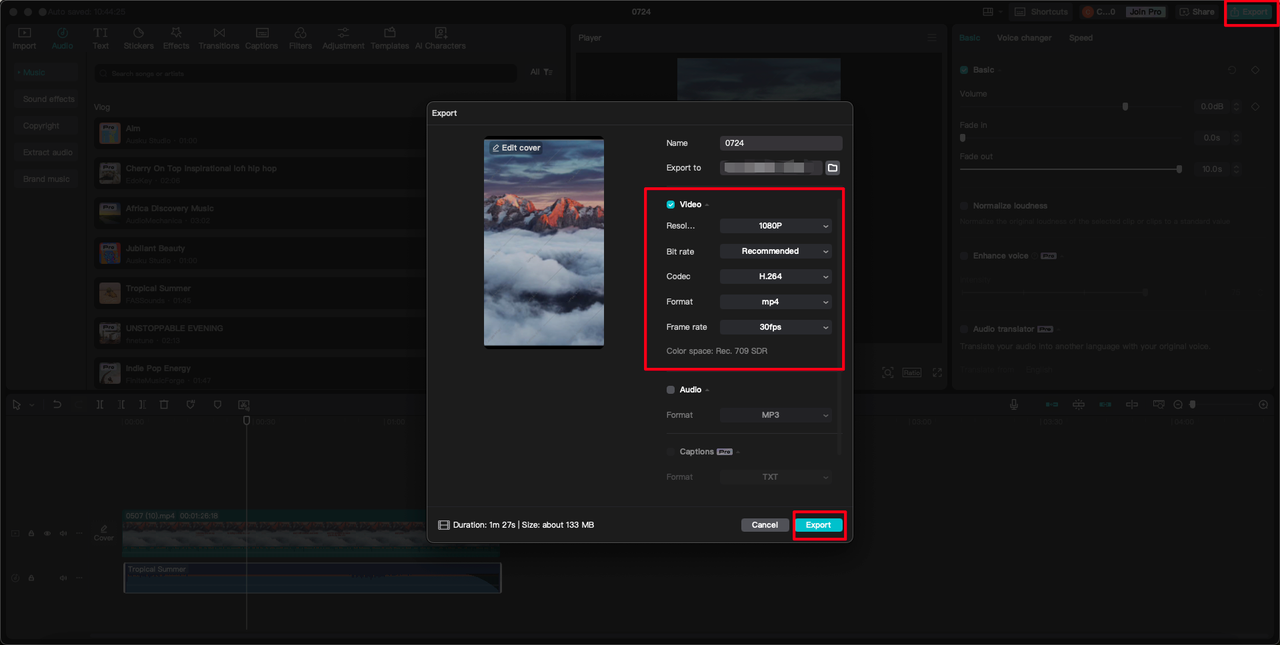Select Music in the audio sidebar
1280x645 pixels.
coord(45,73)
